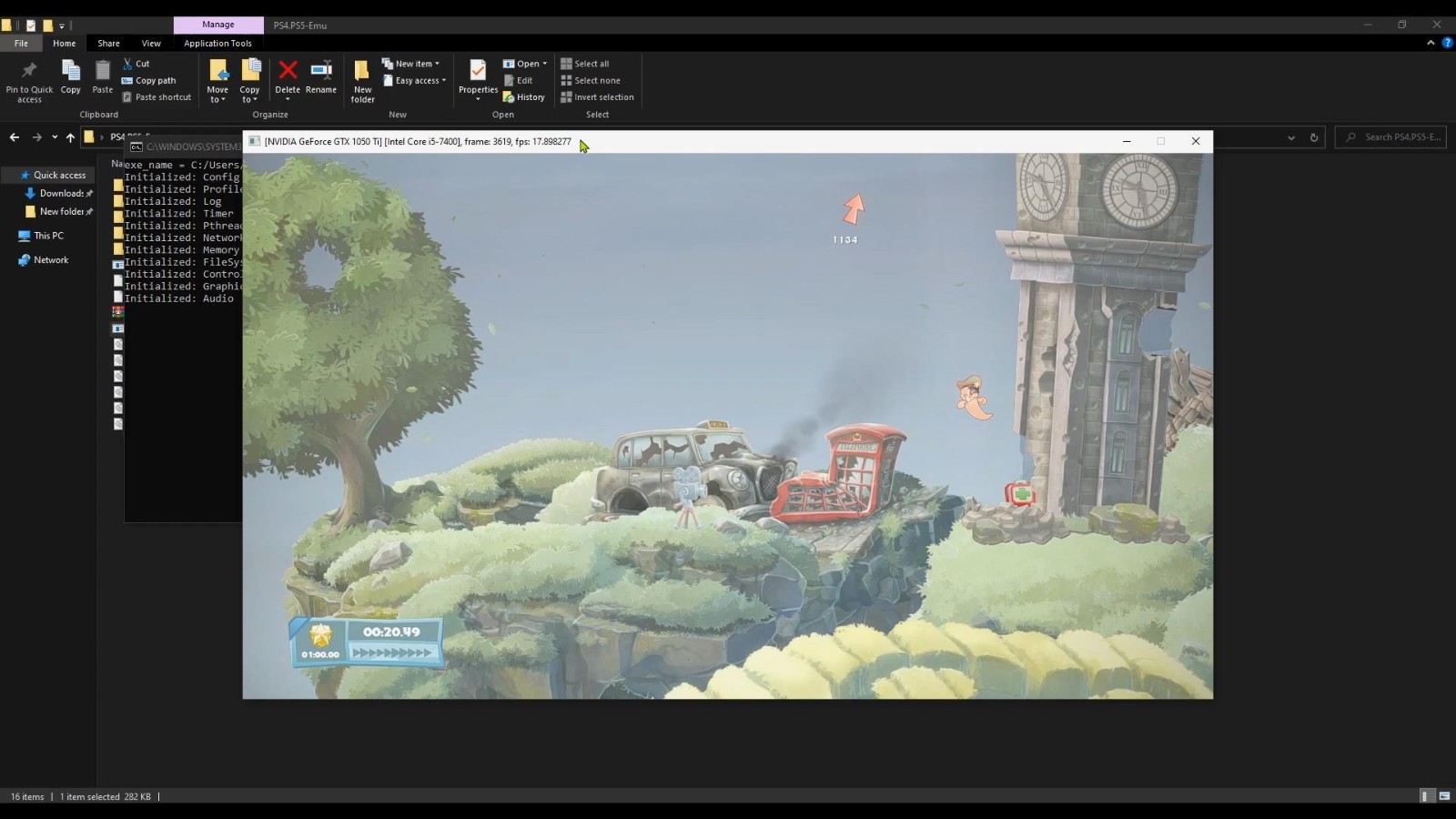Click the Copy path button
Image resolution: width=1456 pixels, height=819 pixels.
pos(148,81)
